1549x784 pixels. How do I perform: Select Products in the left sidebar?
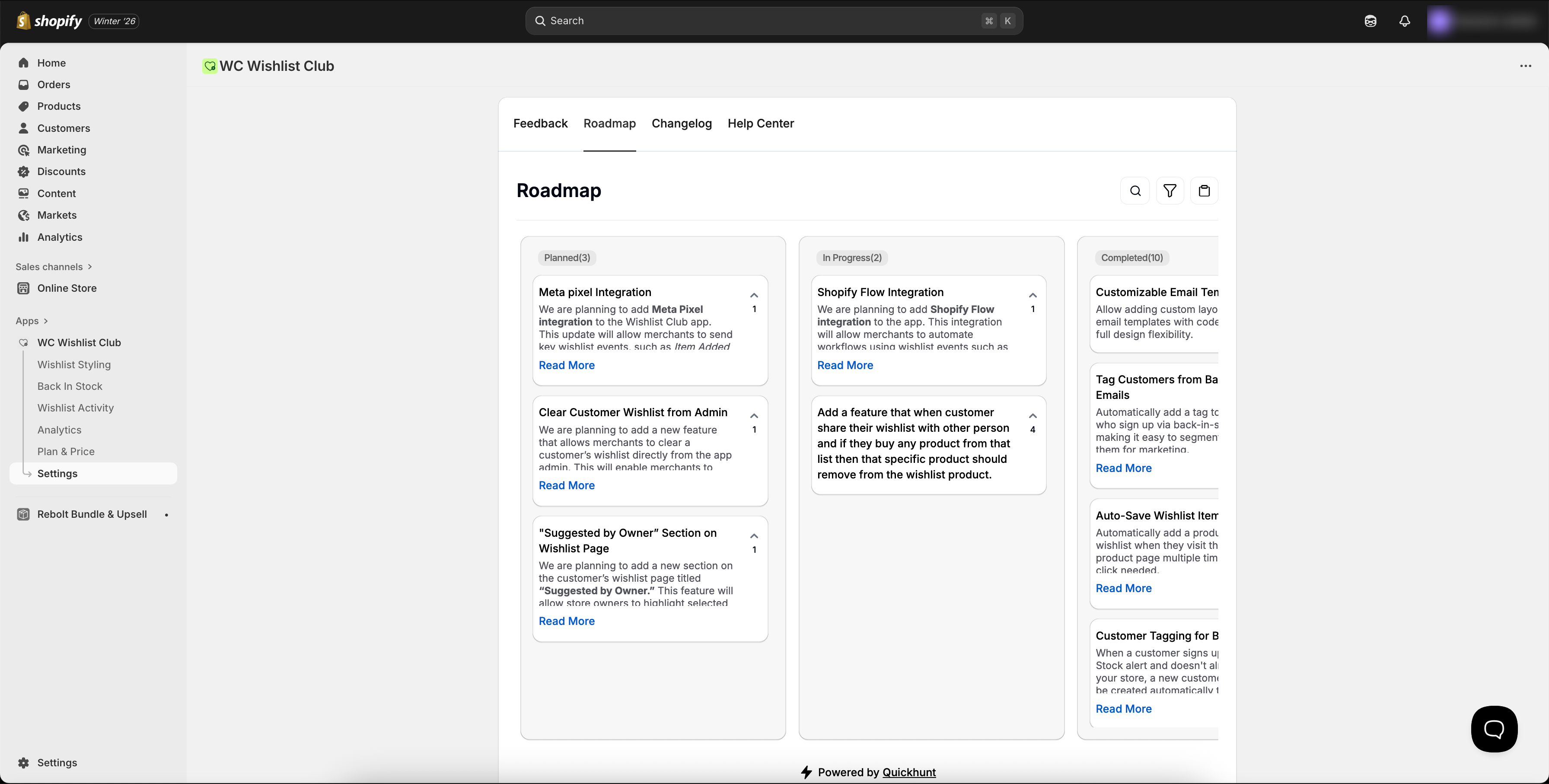pyautogui.click(x=59, y=106)
